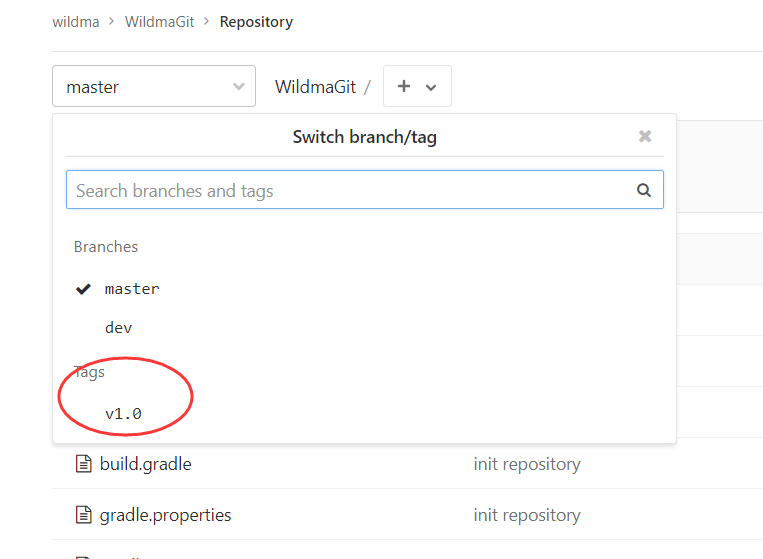
Task: Open the build.gradle file
Action: tap(145, 464)
